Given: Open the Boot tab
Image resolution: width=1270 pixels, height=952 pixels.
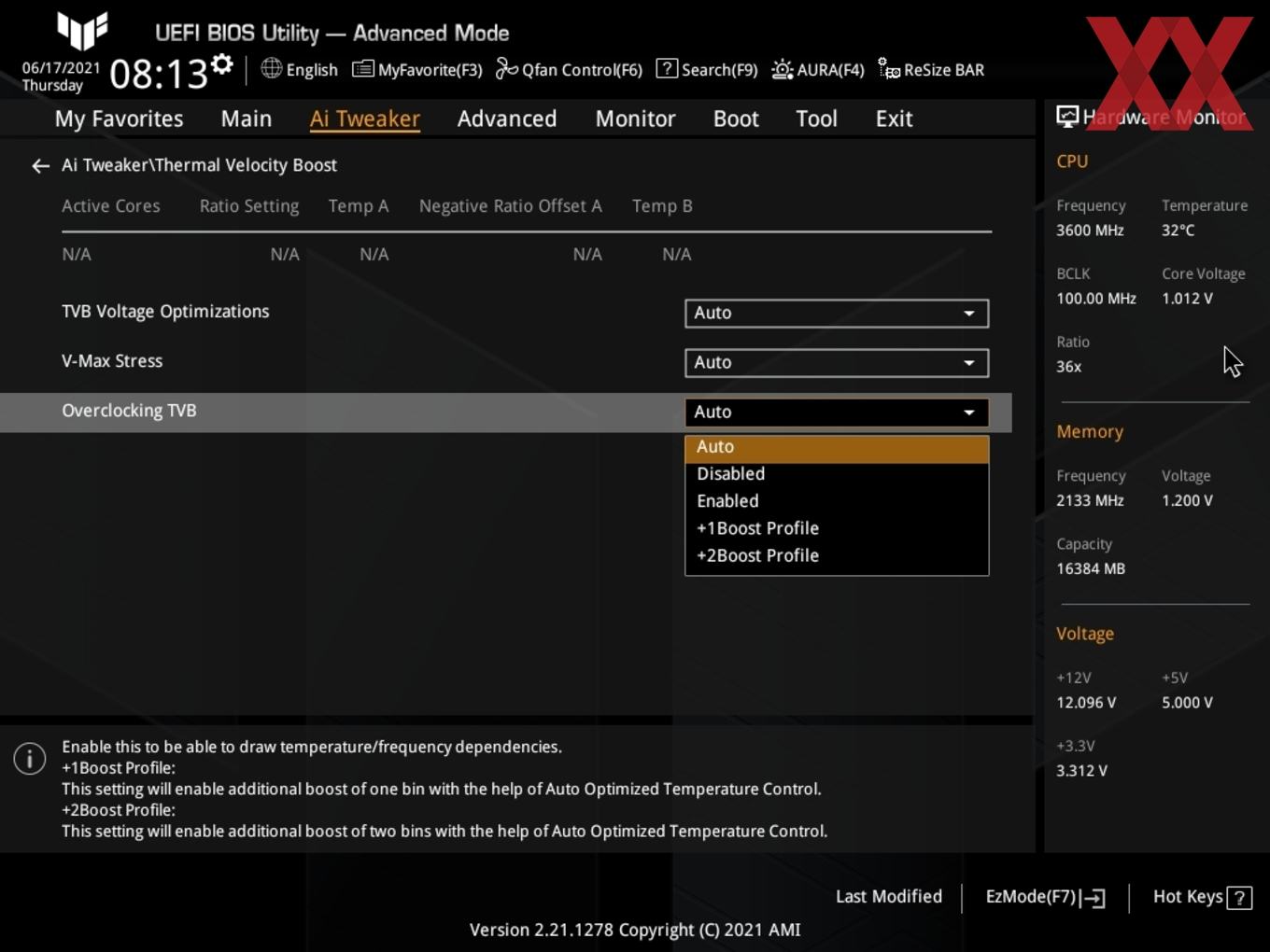Looking at the screenshot, I should coord(736,119).
